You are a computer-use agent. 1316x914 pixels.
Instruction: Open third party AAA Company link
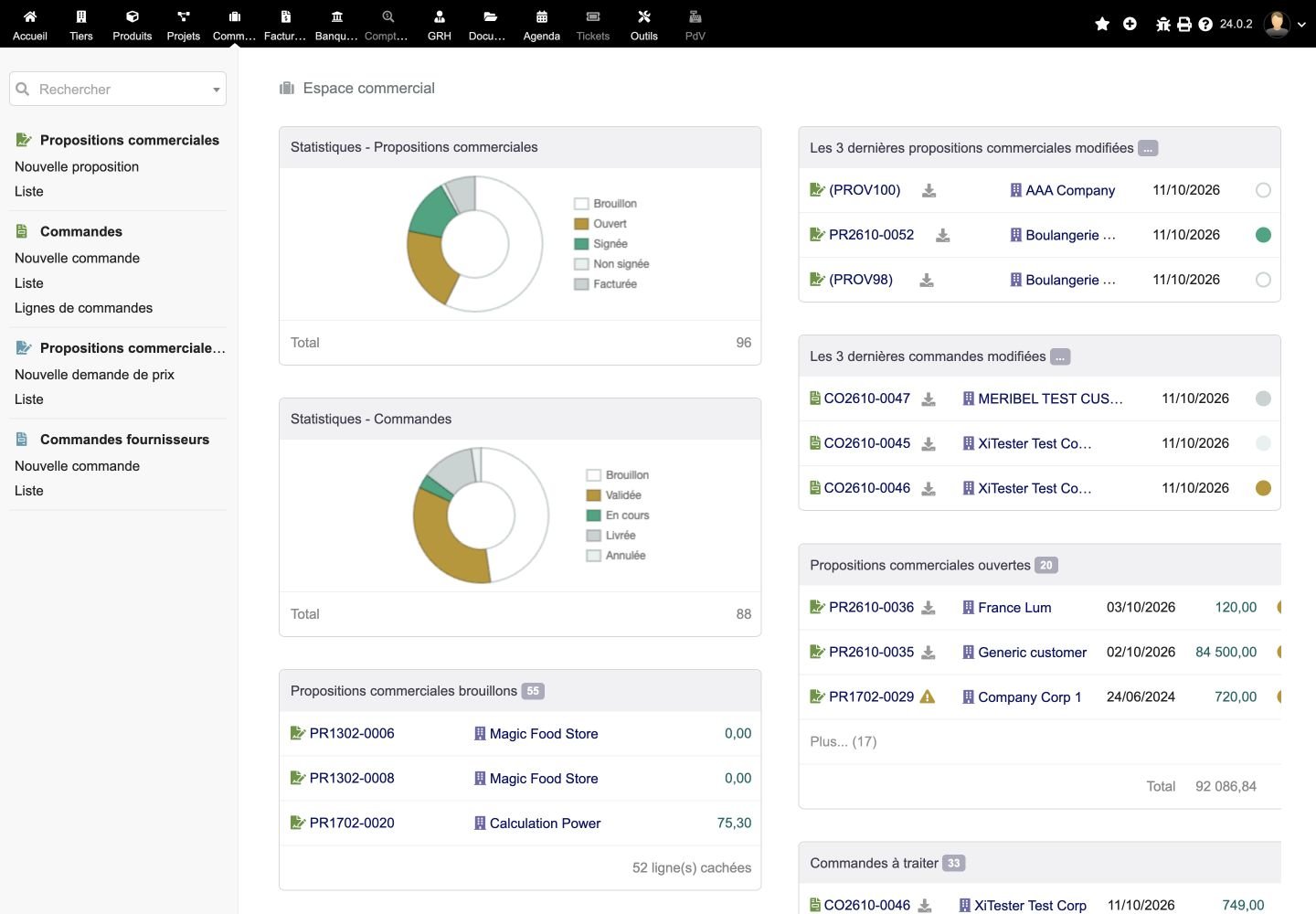click(1070, 190)
